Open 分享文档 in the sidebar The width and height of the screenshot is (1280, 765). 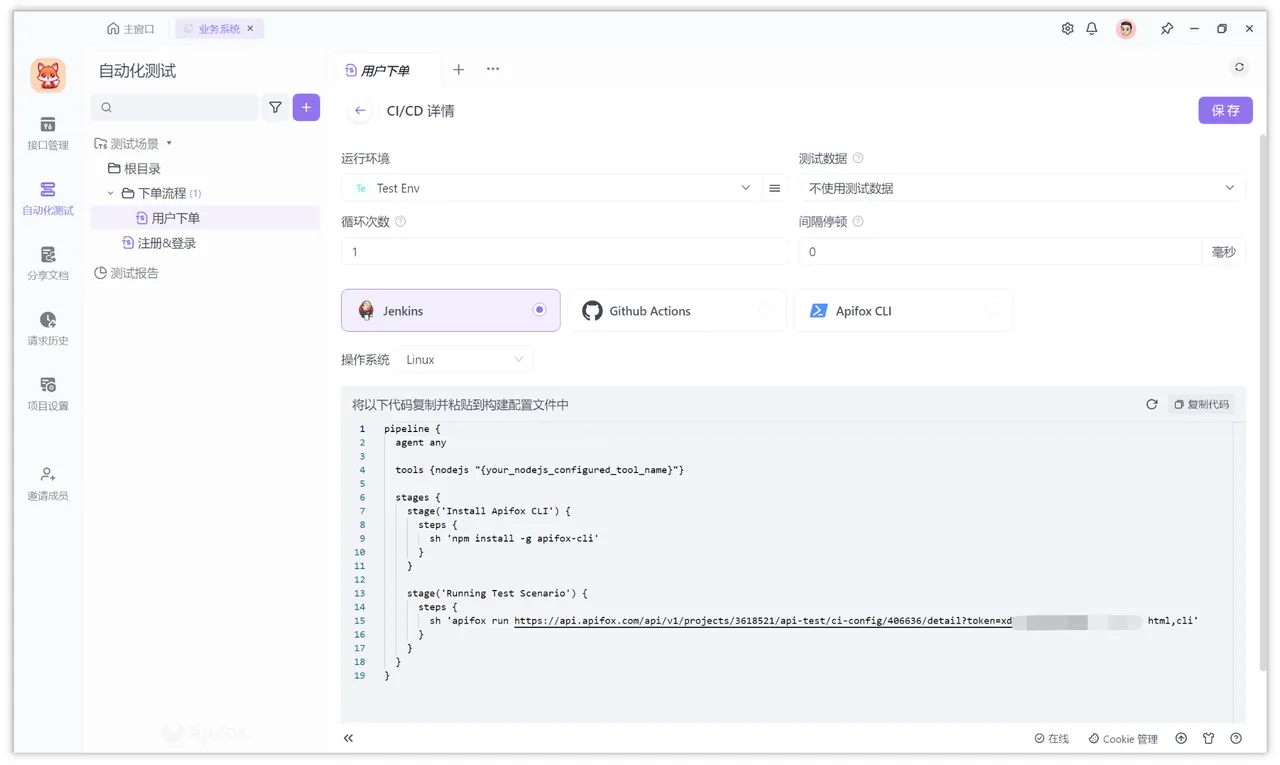48,263
